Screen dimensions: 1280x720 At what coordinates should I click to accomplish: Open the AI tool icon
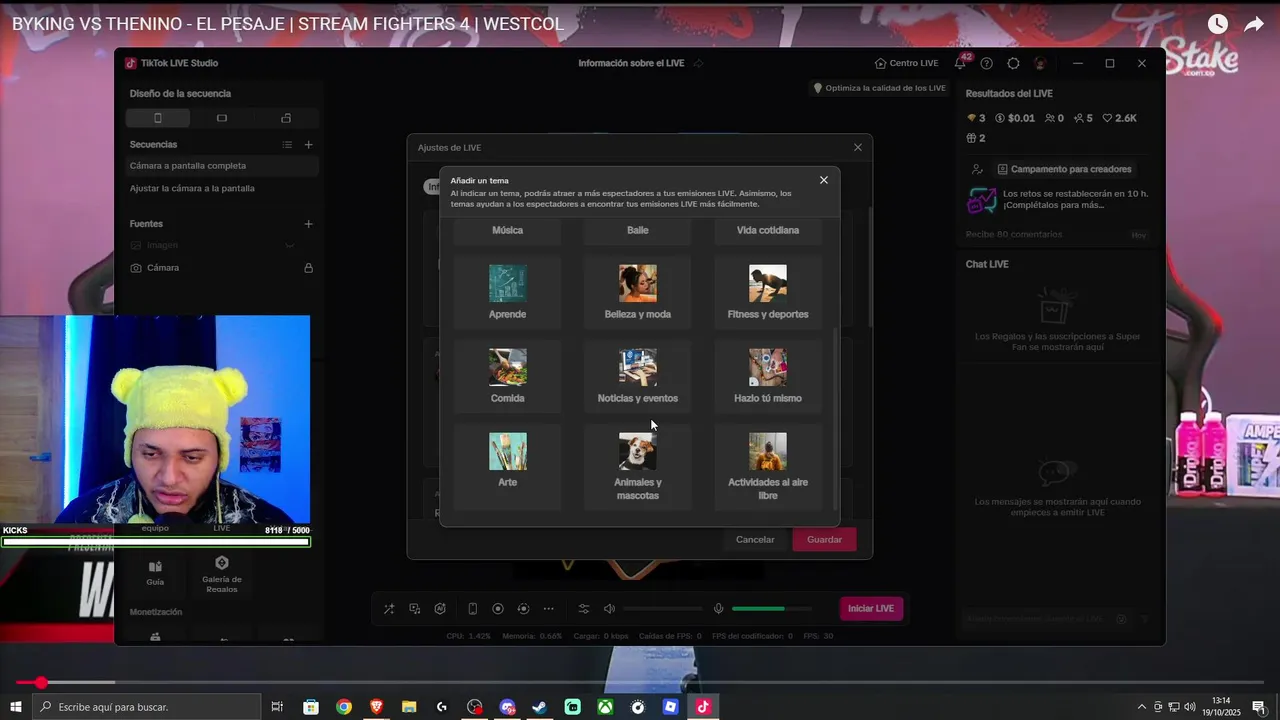click(x=440, y=609)
